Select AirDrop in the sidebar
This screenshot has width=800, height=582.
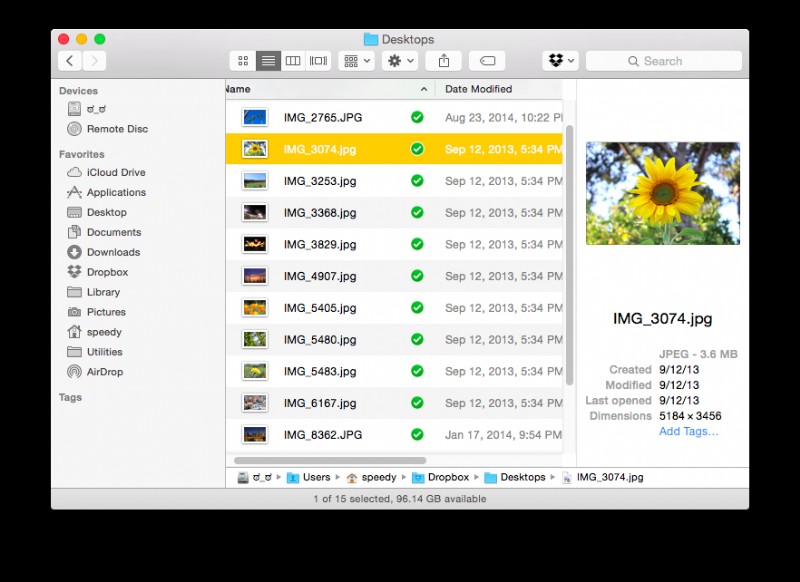point(104,372)
